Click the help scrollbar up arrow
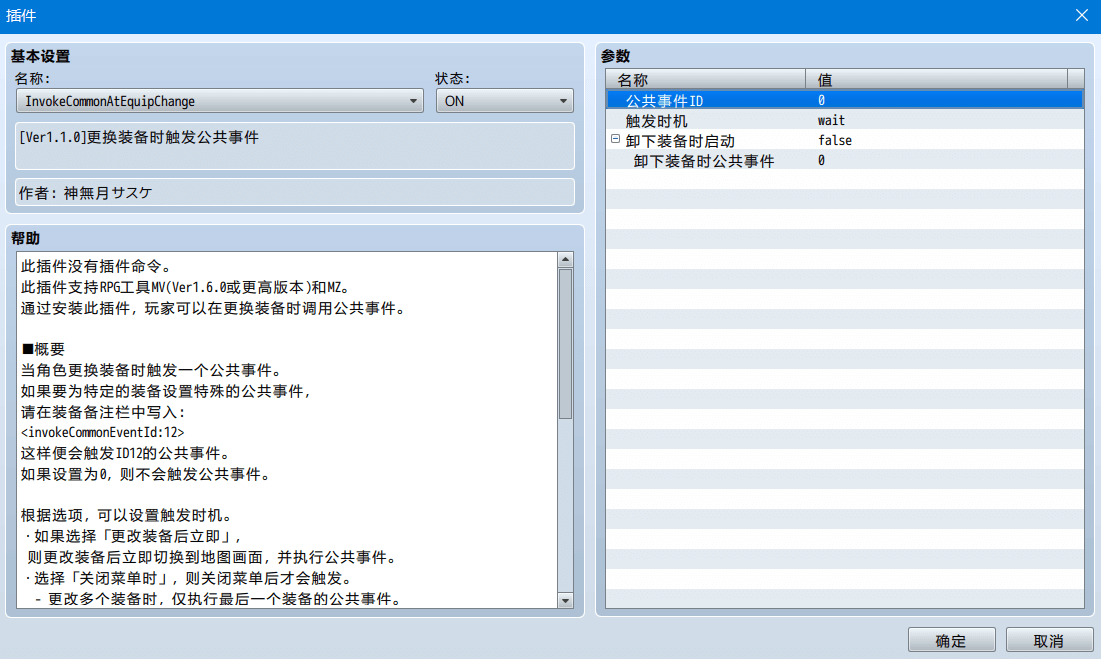The image size is (1101, 659). pos(565,260)
